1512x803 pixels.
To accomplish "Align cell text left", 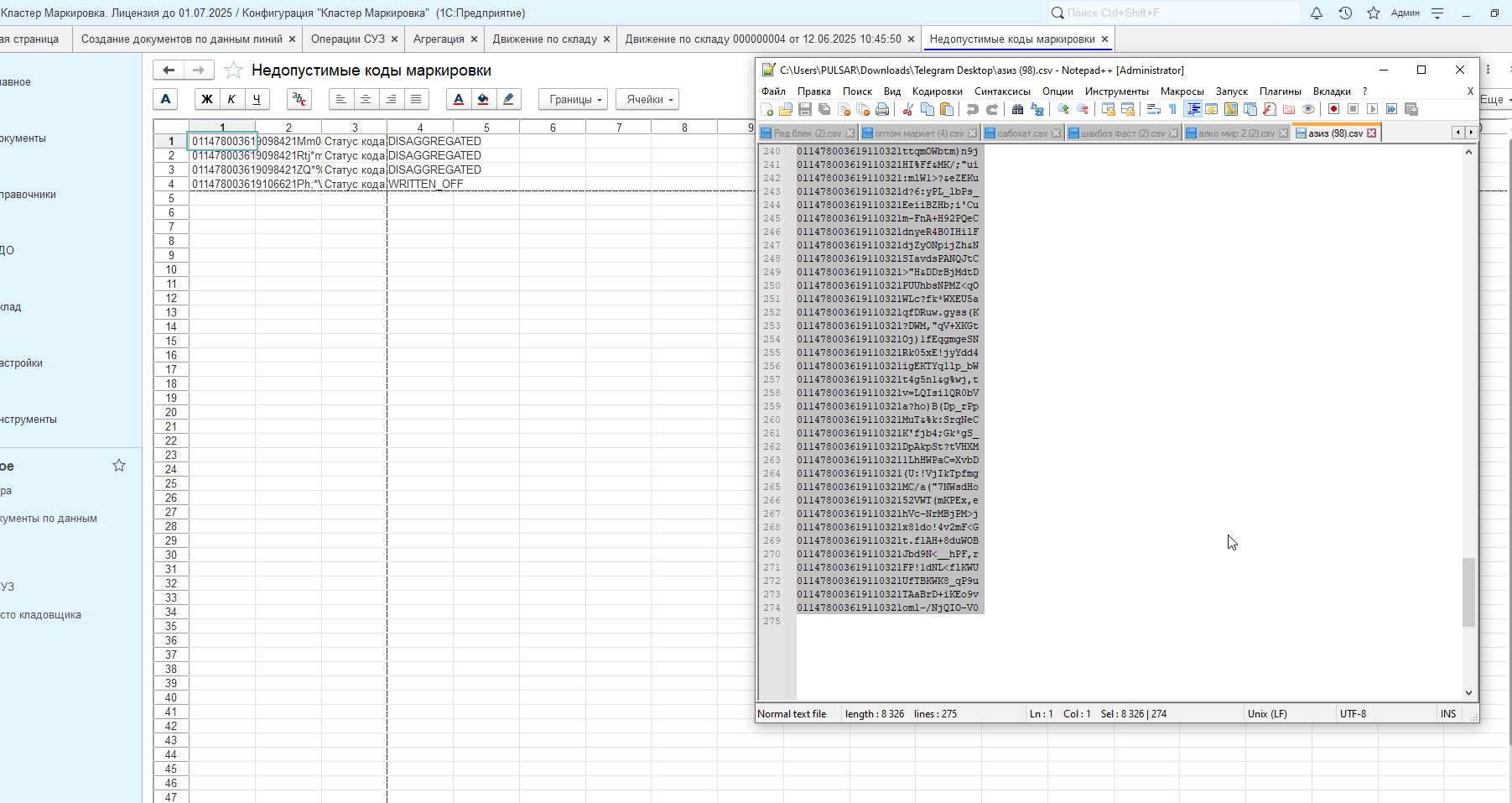I will 340,99.
